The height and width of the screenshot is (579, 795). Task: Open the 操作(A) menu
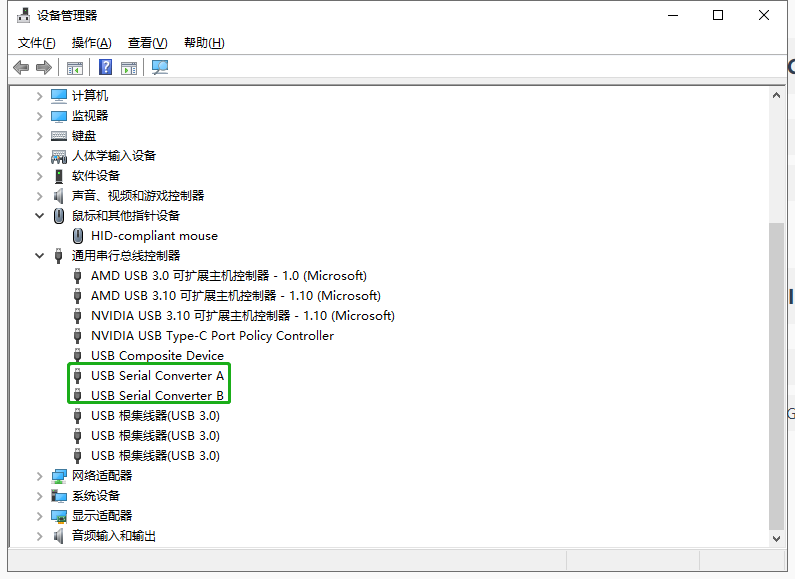coord(91,43)
